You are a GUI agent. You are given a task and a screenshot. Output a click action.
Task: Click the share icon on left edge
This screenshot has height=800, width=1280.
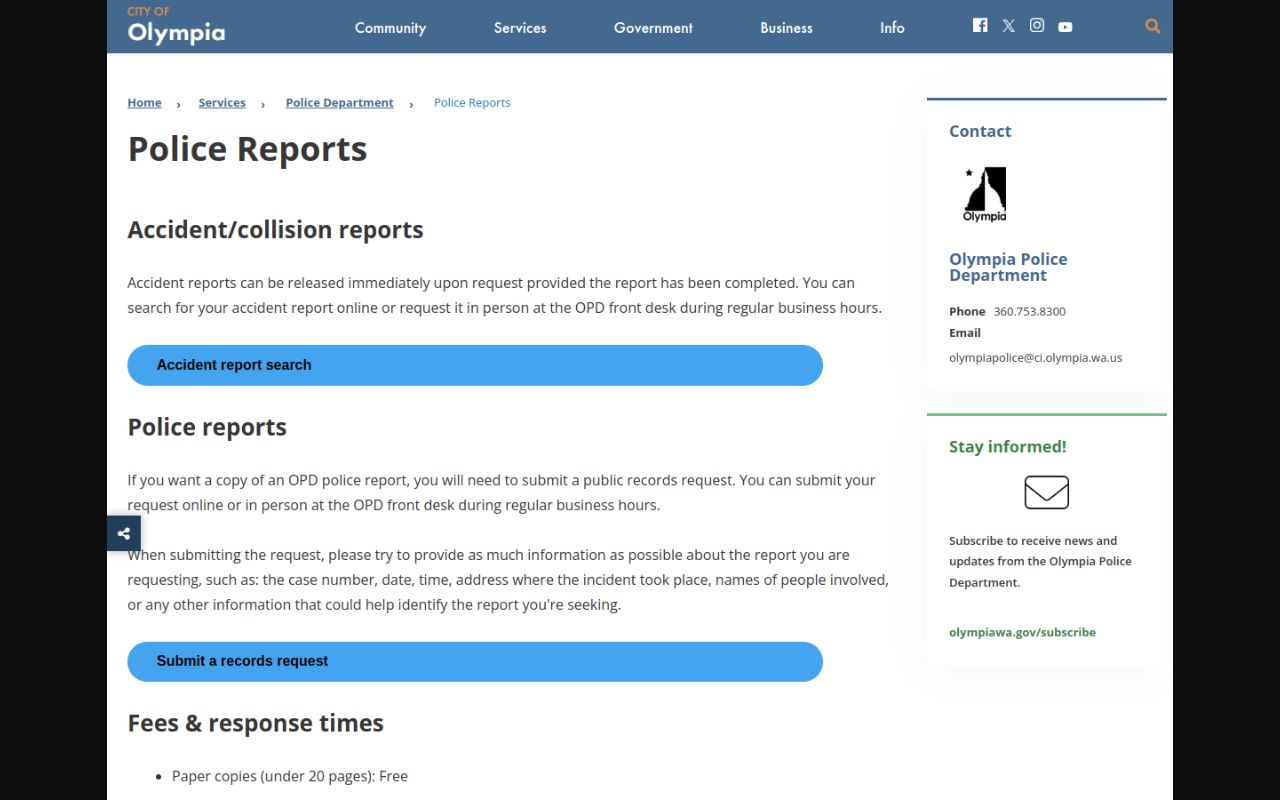click(124, 534)
